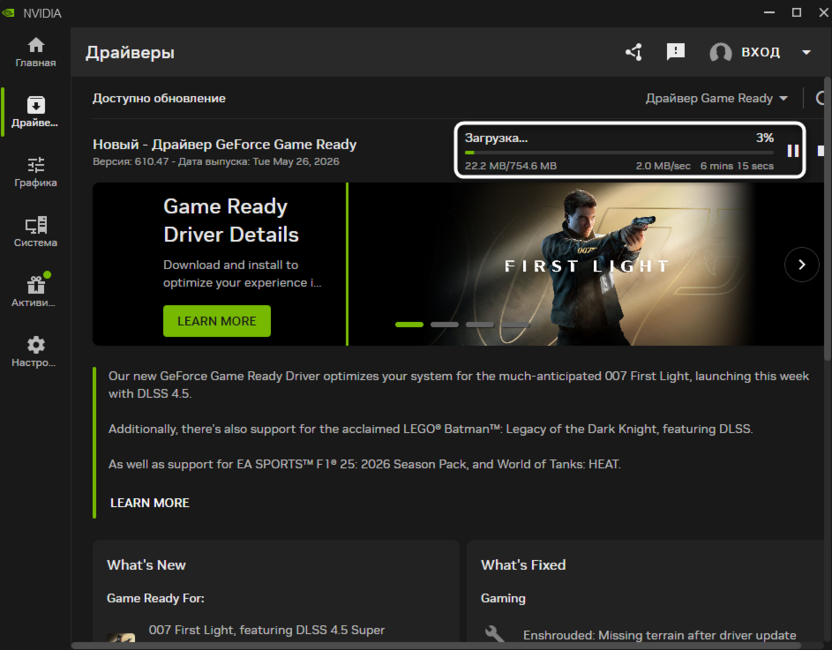The height and width of the screenshot is (650, 832).
Task: Select the first carousel indicator
Action: click(x=409, y=324)
